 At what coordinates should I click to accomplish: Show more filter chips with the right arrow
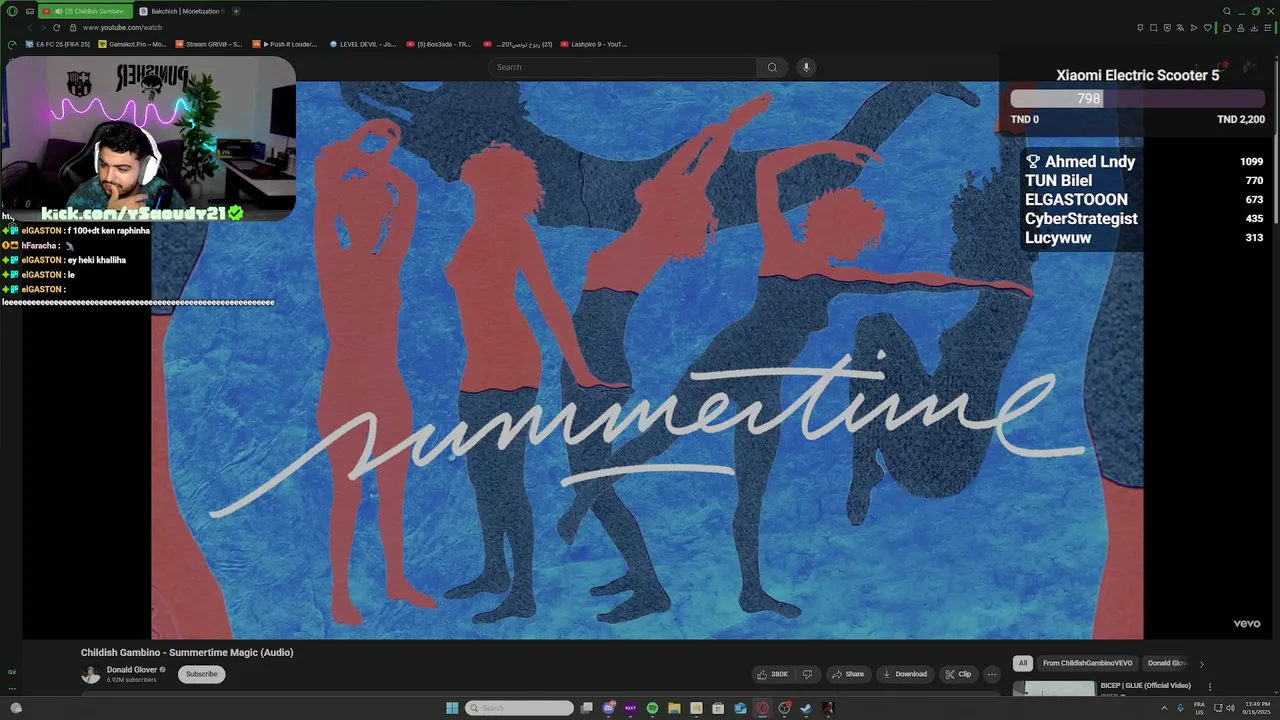1201,663
